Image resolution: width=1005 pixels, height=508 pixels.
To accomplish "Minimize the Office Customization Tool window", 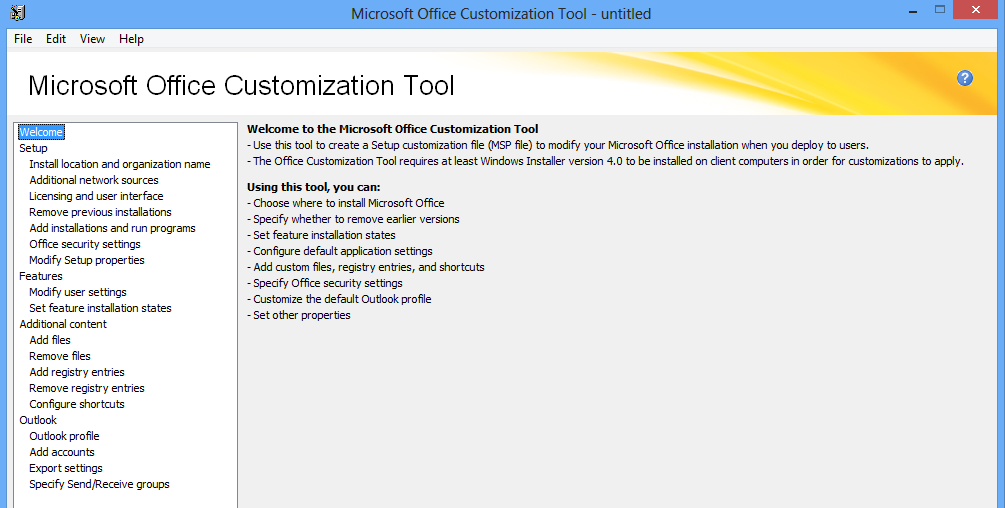I will click(913, 12).
